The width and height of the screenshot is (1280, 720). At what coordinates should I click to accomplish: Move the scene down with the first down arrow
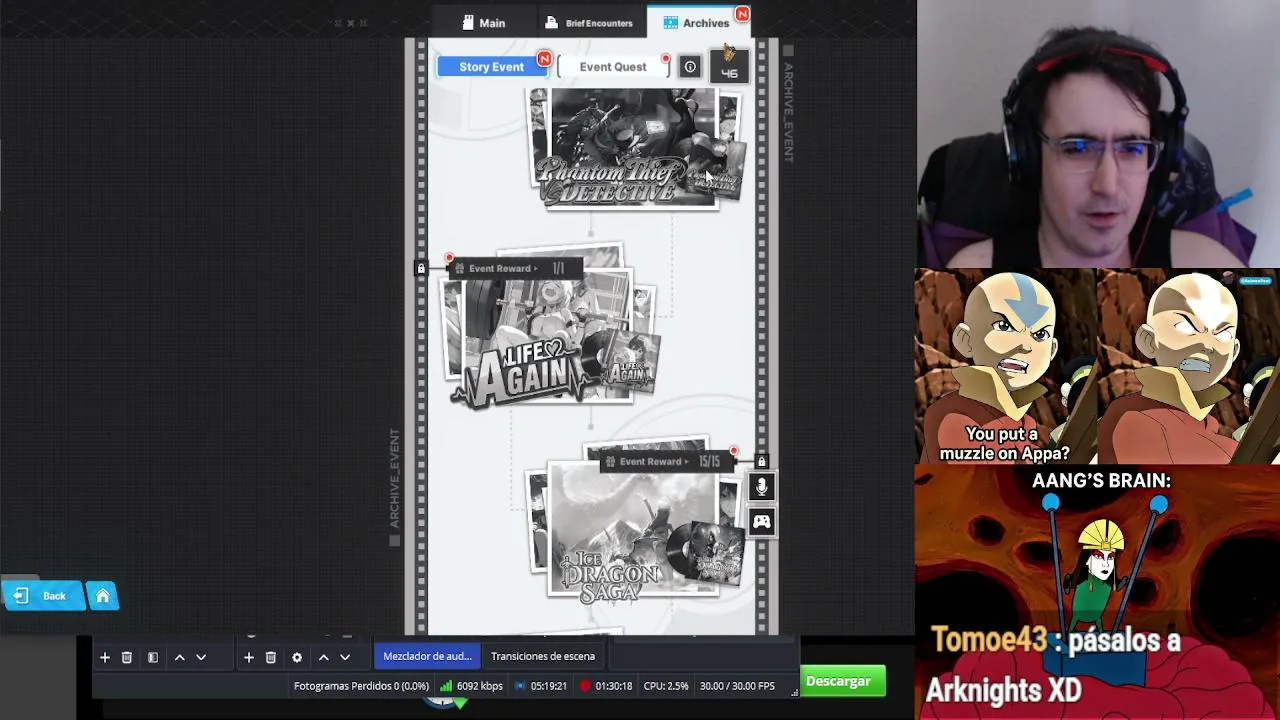[x=201, y=657]
